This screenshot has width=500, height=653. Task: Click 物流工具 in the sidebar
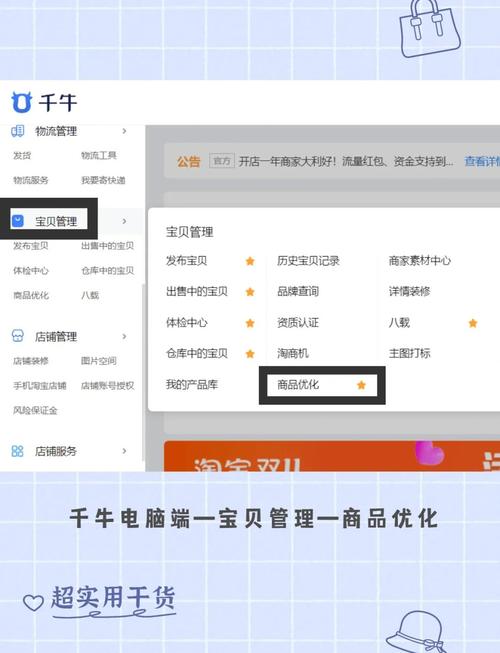[99, 156]
